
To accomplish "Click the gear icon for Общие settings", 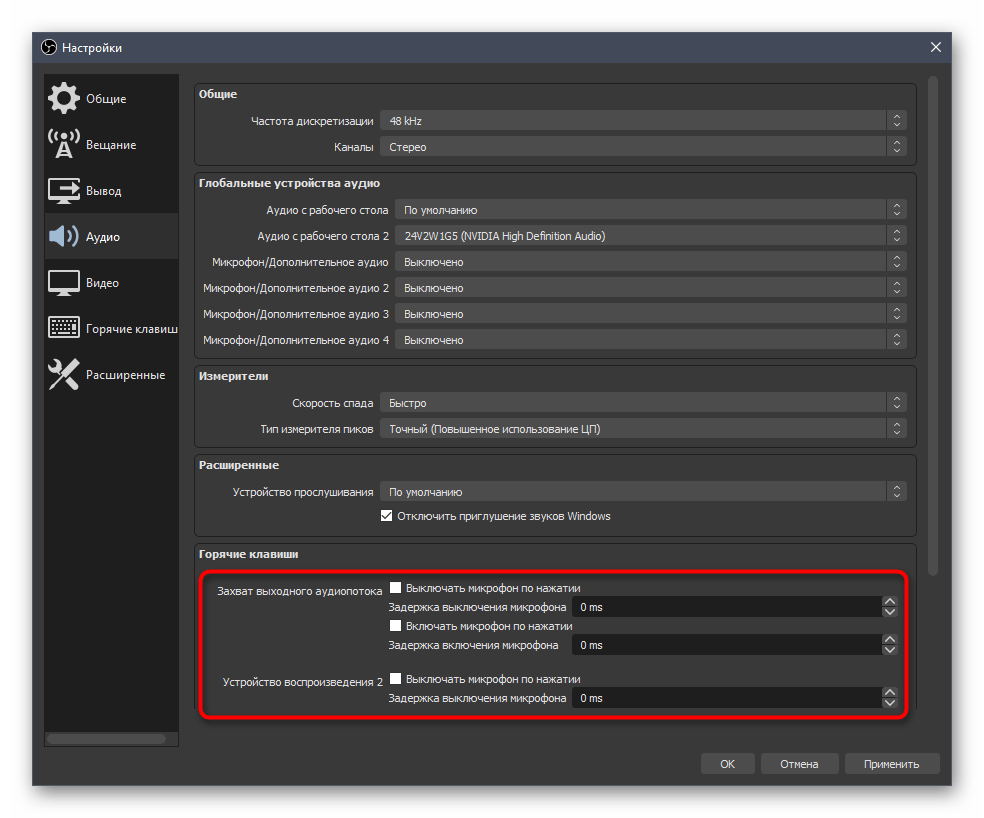I will click(x=64, y=99).
